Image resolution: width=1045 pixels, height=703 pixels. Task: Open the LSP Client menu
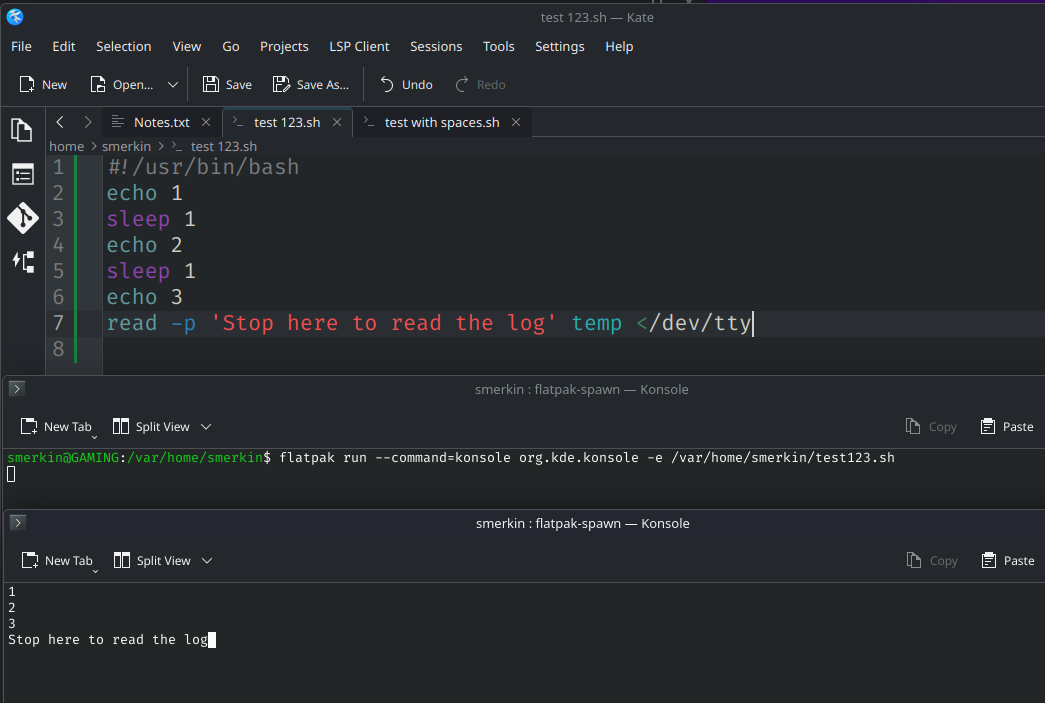[359, 46]
